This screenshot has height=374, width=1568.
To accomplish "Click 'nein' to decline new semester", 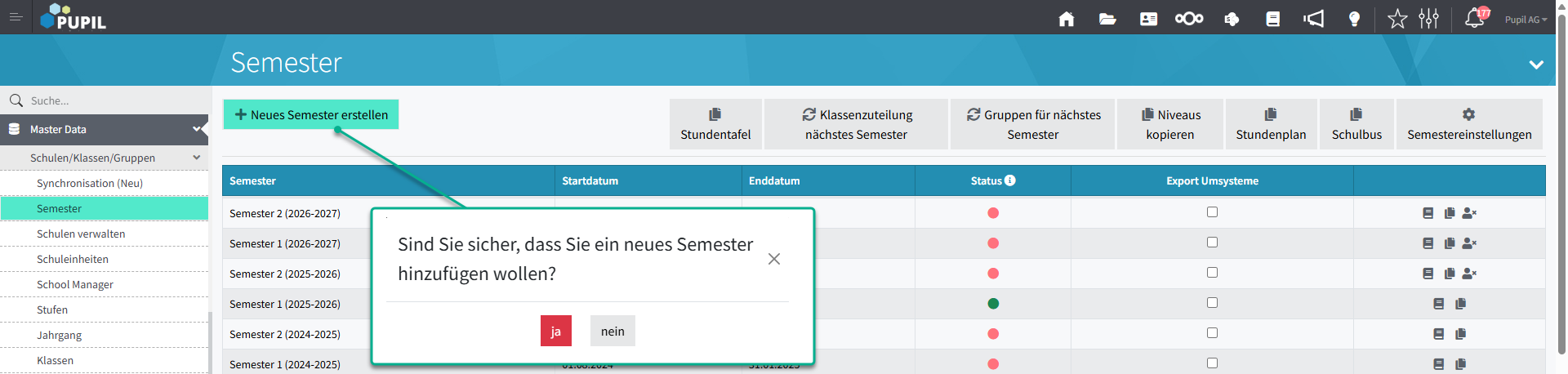I will click(612, 331).
